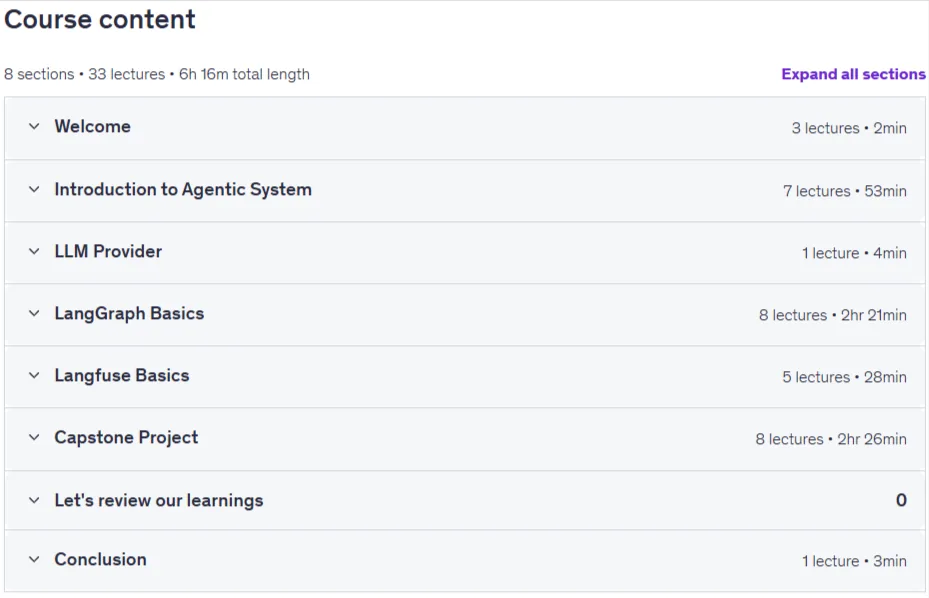929x598 pixels.
Task: Open Let's review our learnings title
Action: [159, 500]
